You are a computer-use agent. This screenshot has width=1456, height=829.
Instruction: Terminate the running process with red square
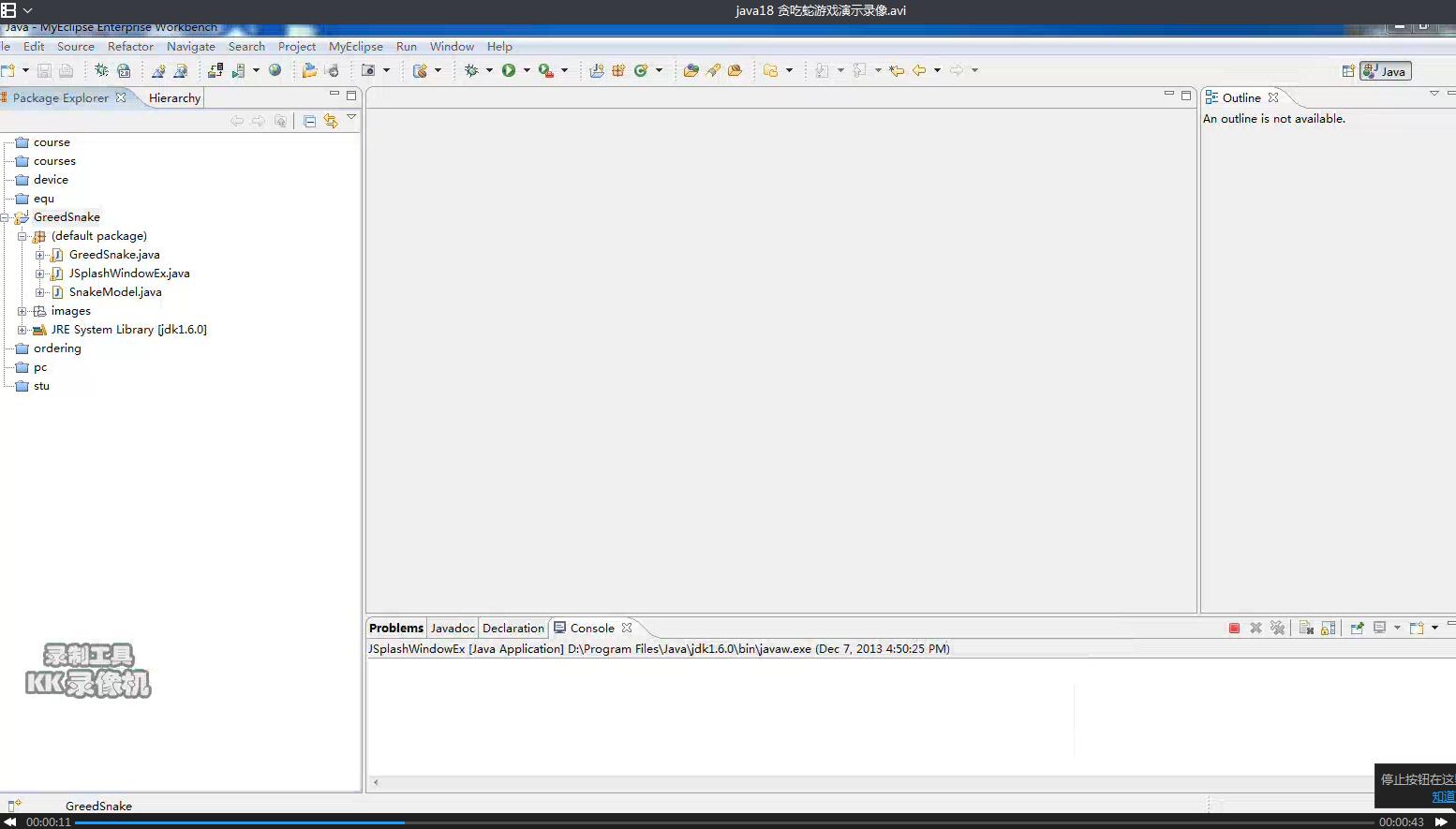1234,629
